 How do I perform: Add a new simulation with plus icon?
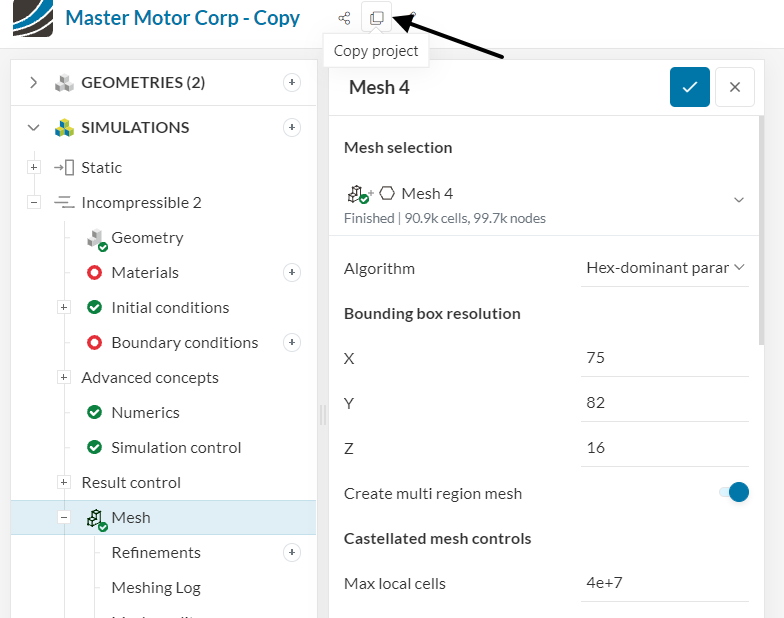tap(292, 127)
